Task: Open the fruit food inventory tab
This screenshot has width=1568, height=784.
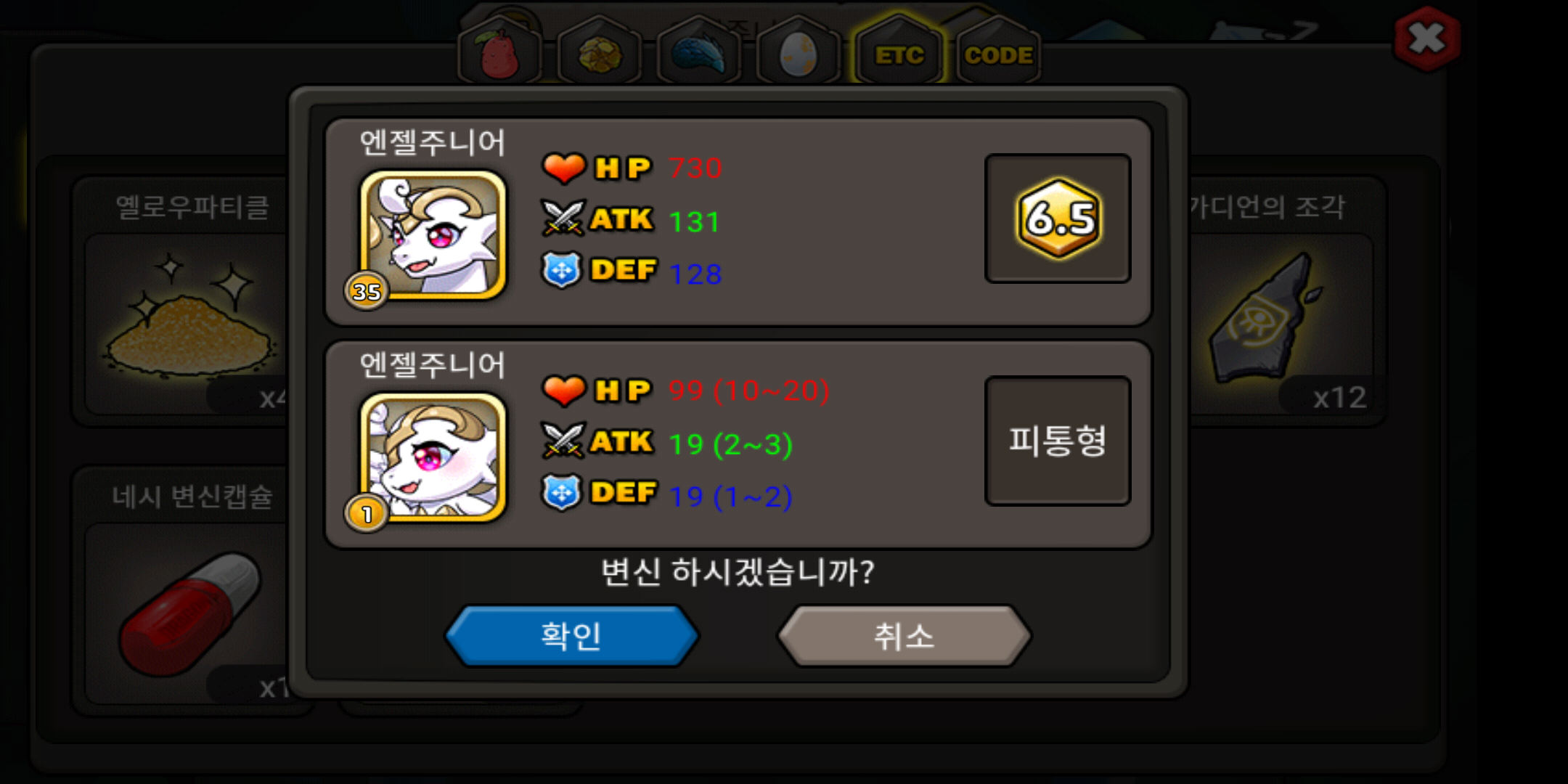Action: tap(500, 52)
